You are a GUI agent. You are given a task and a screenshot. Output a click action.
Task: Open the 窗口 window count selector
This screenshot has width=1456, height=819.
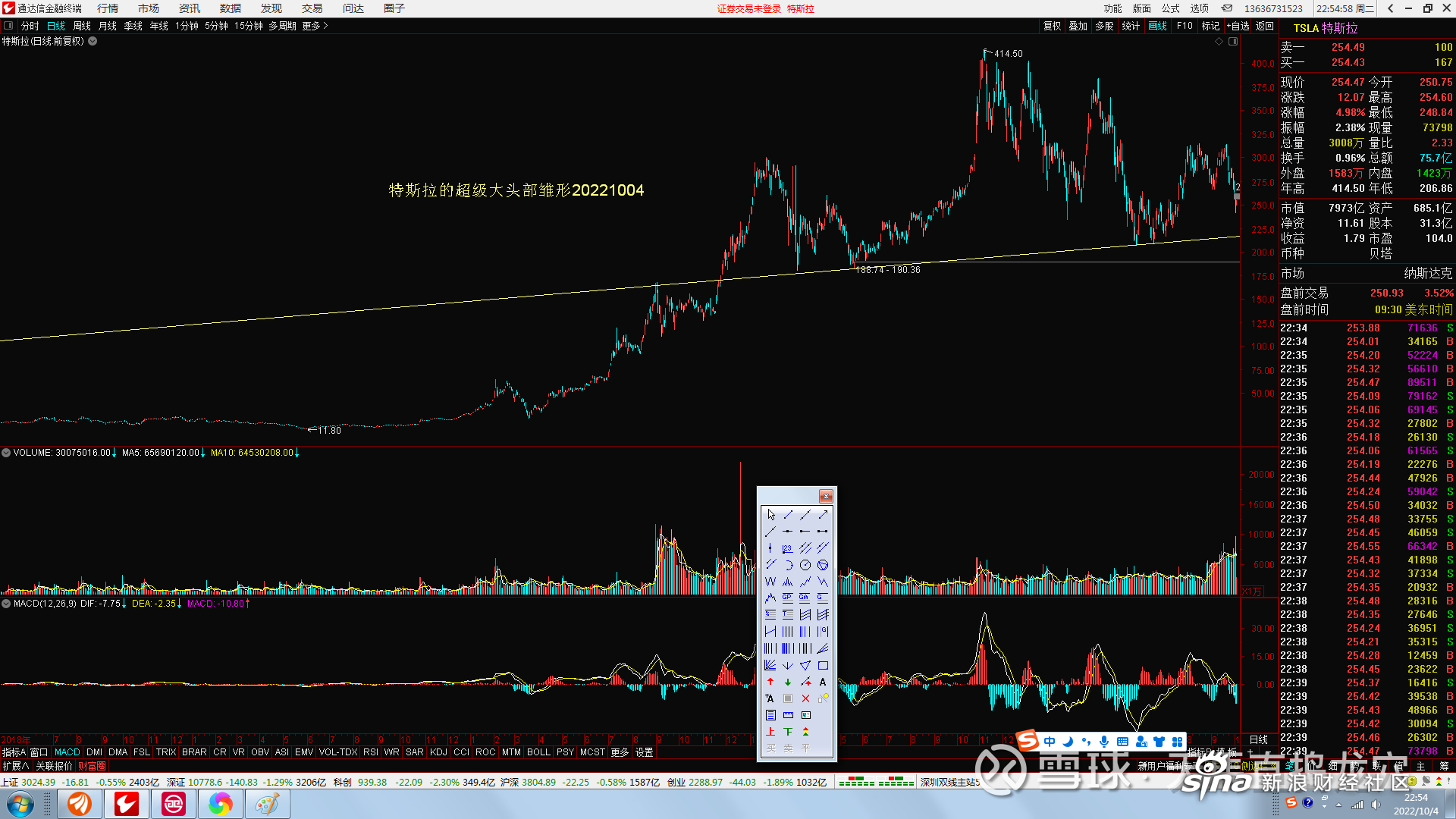[x=39, y=752]
